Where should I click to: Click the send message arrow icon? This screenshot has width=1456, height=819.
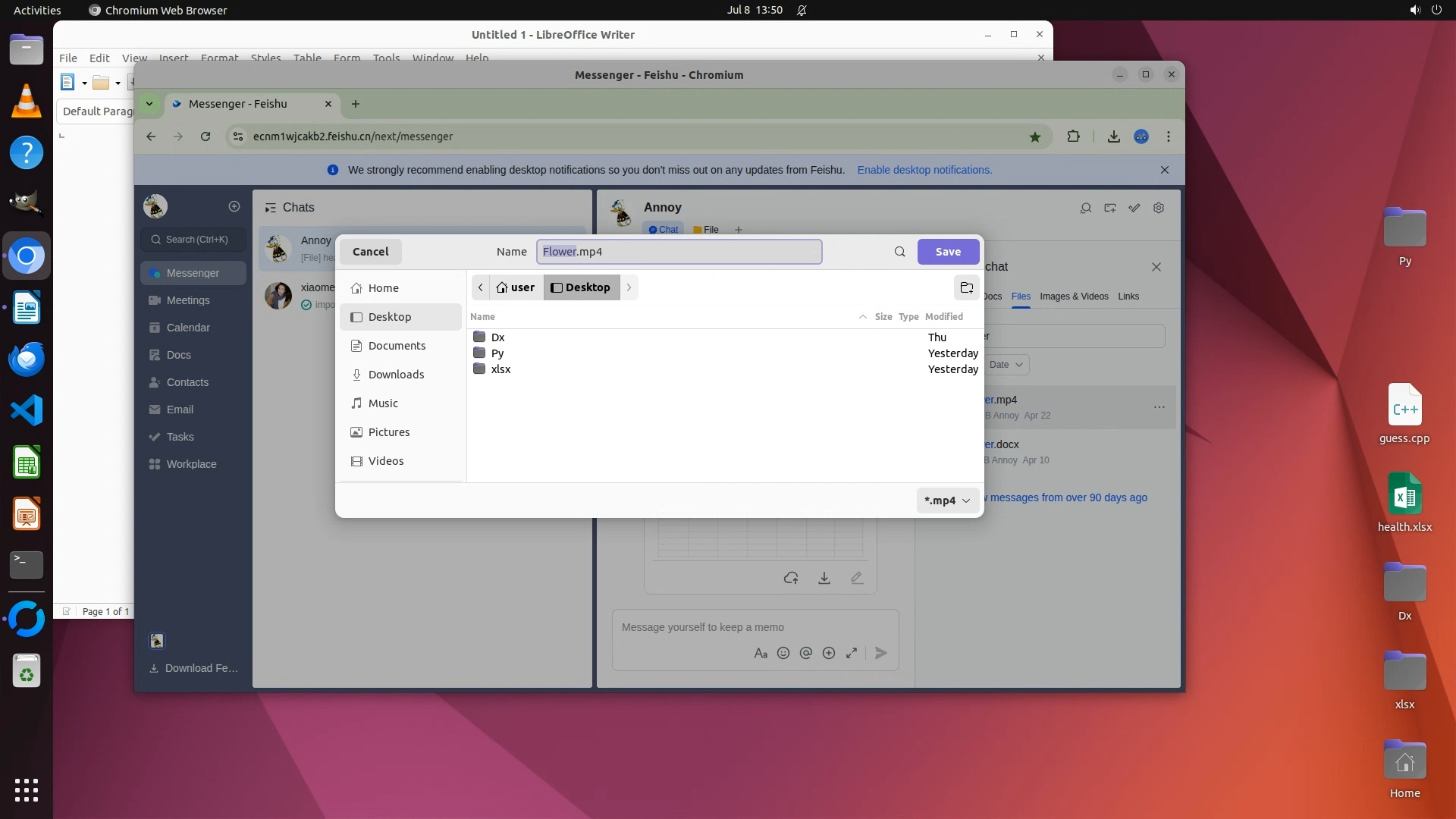(x=880, y=653)
